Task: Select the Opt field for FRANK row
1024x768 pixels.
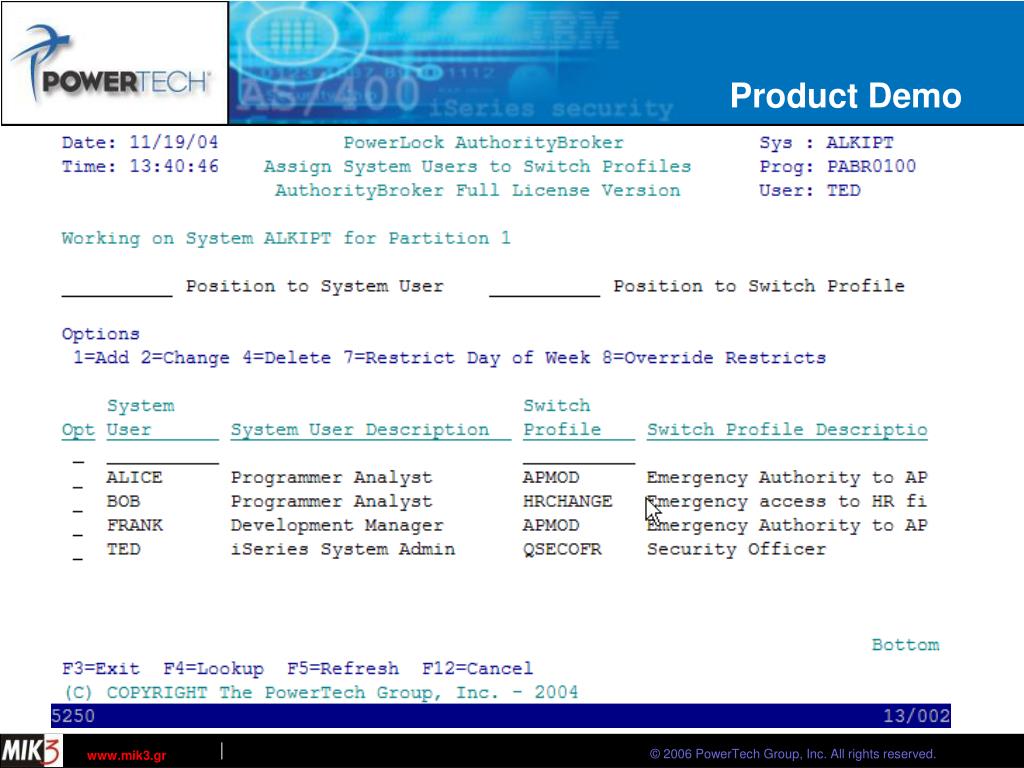Action: tap(78, 528)
